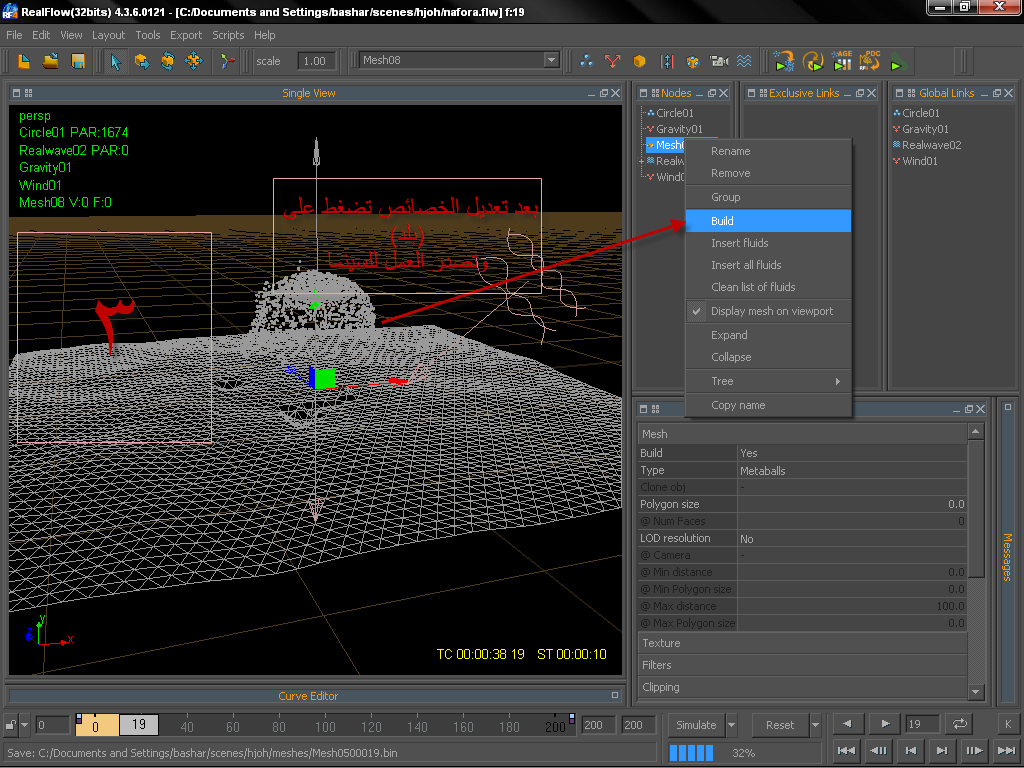Expand the Texture section
Screen dimensions: 1024x768
click(x=802, y=643)
